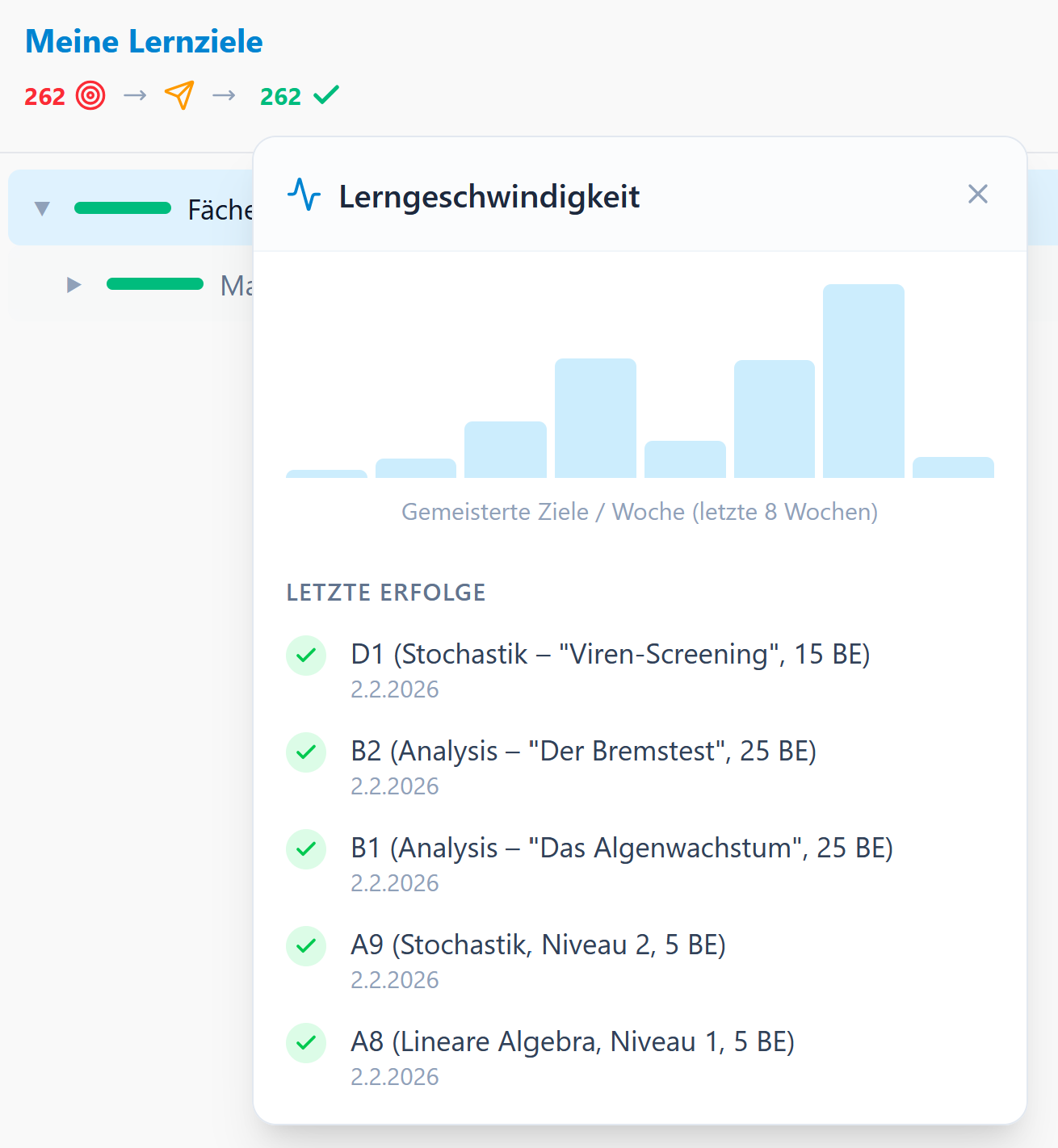Click the checkmark icon for B1 Algenwachstum
Screen dimensions: 1058x1148
[x=306, y=849]
